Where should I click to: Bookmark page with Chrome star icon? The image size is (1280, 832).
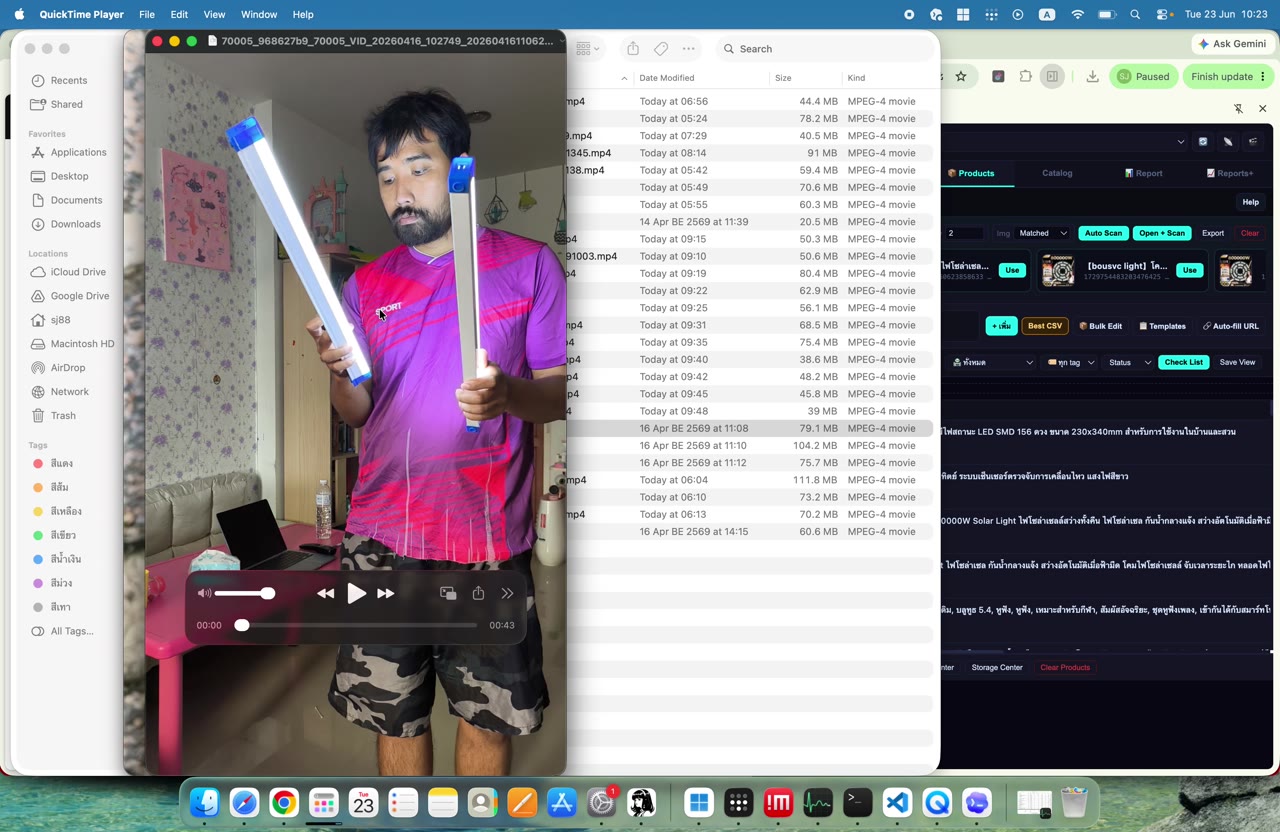961,76
